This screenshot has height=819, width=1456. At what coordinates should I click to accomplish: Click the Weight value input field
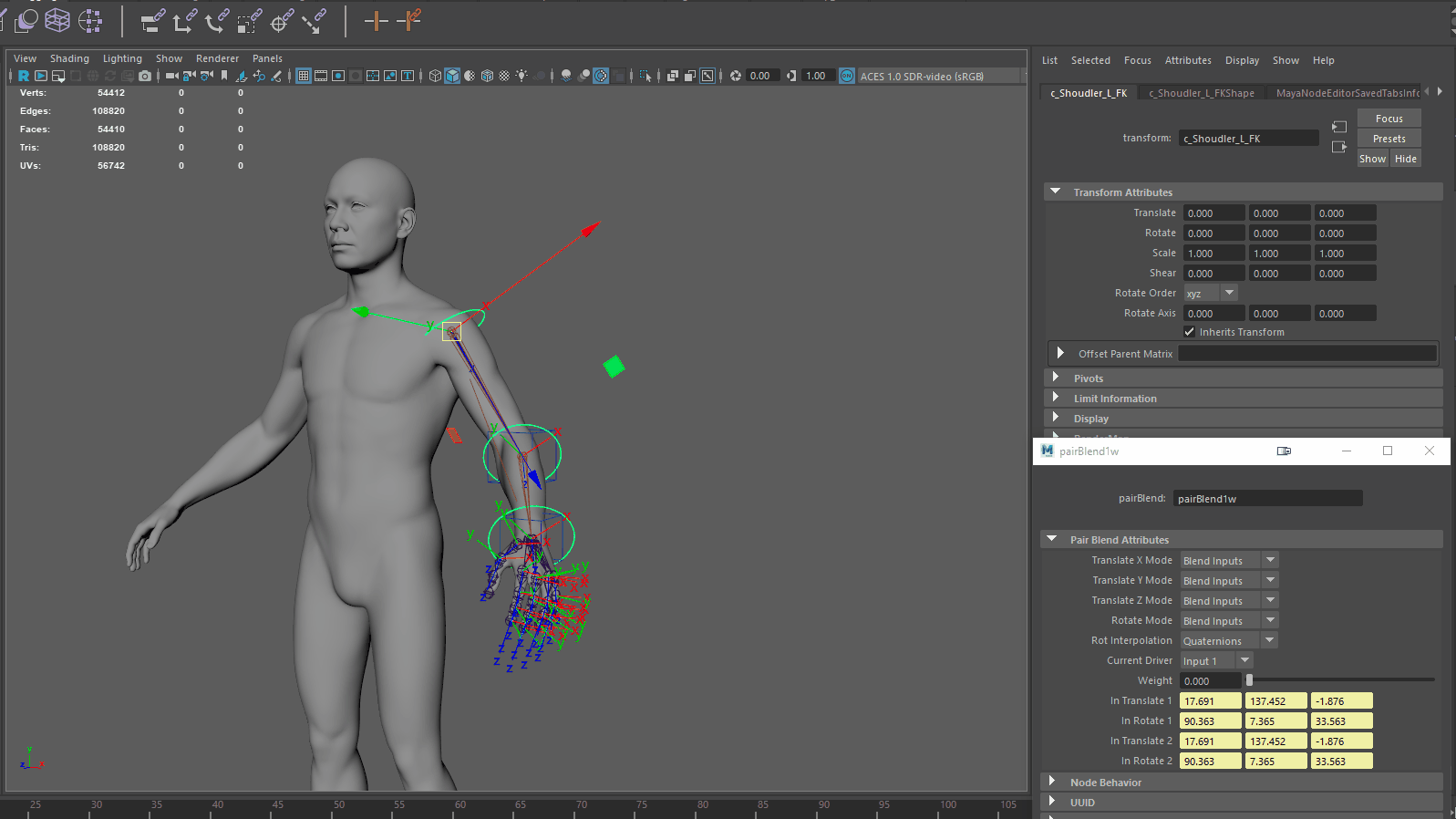(1210, 680)
